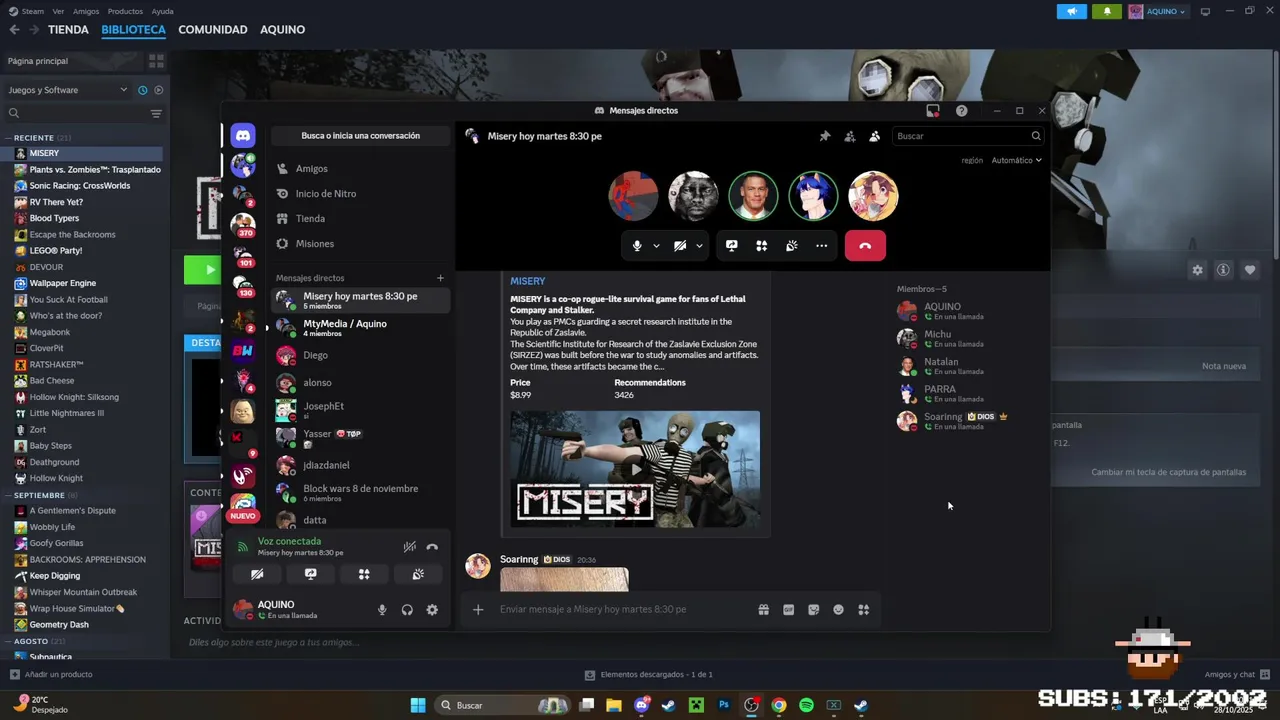Open Discord help question mark icon
The height and width of the screenshot is (720, 1280).
pyautogui.click(x=961, y=111)
